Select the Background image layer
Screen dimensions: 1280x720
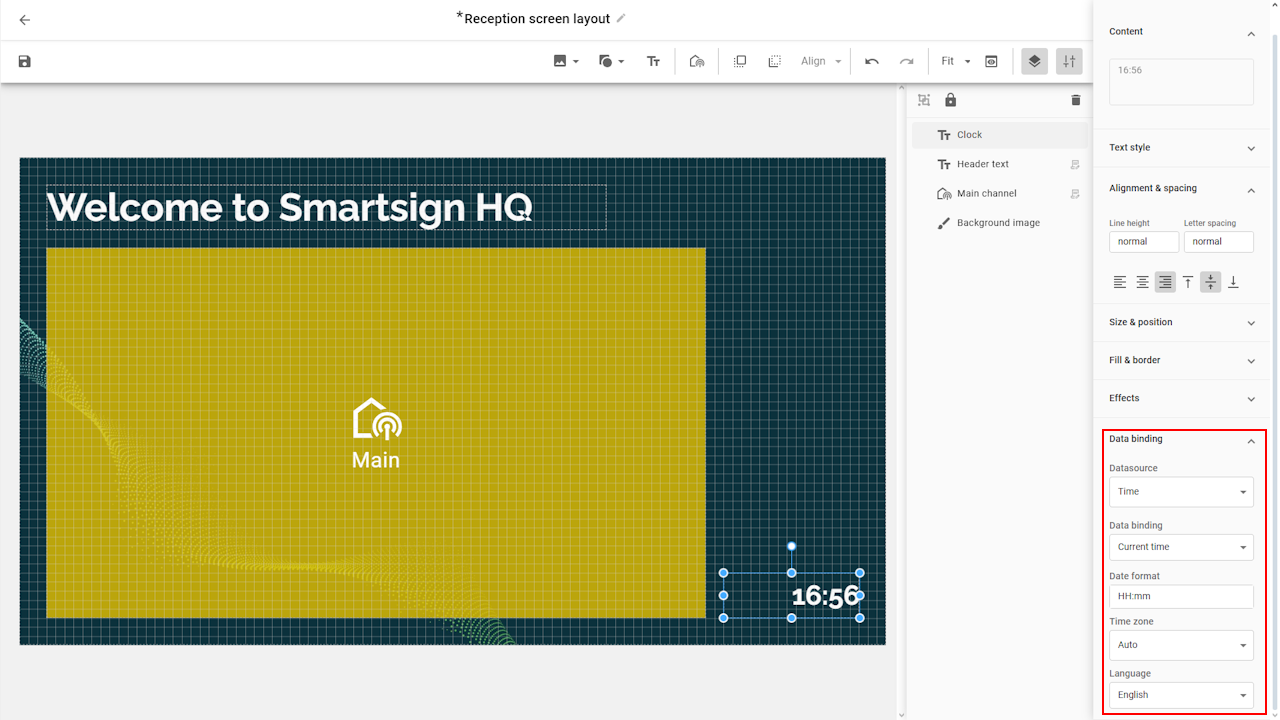point(998,223)
